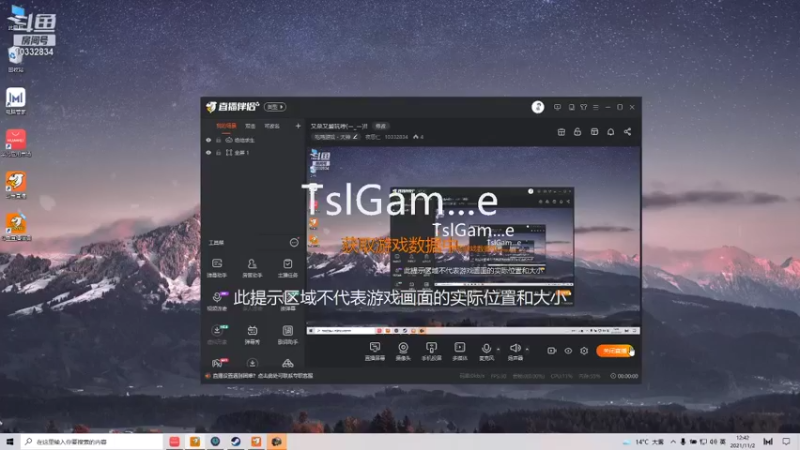Click the mobile device icon in title bar
This screenshot has width=800, height=450.
[x=571, y=107]
